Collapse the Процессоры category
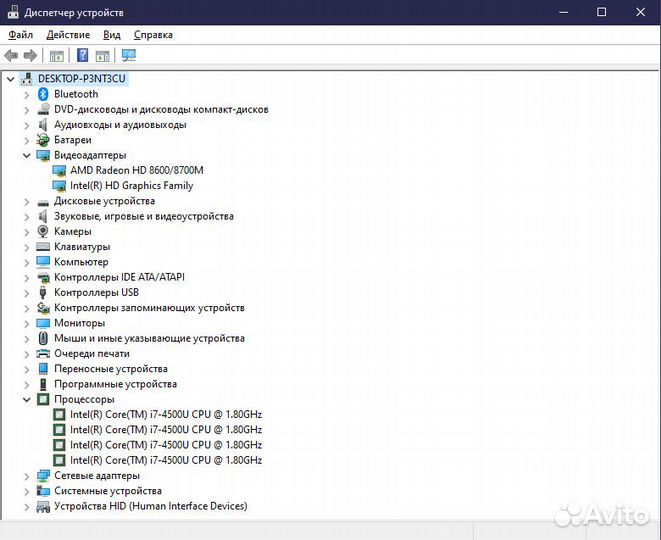 [27, 400]
